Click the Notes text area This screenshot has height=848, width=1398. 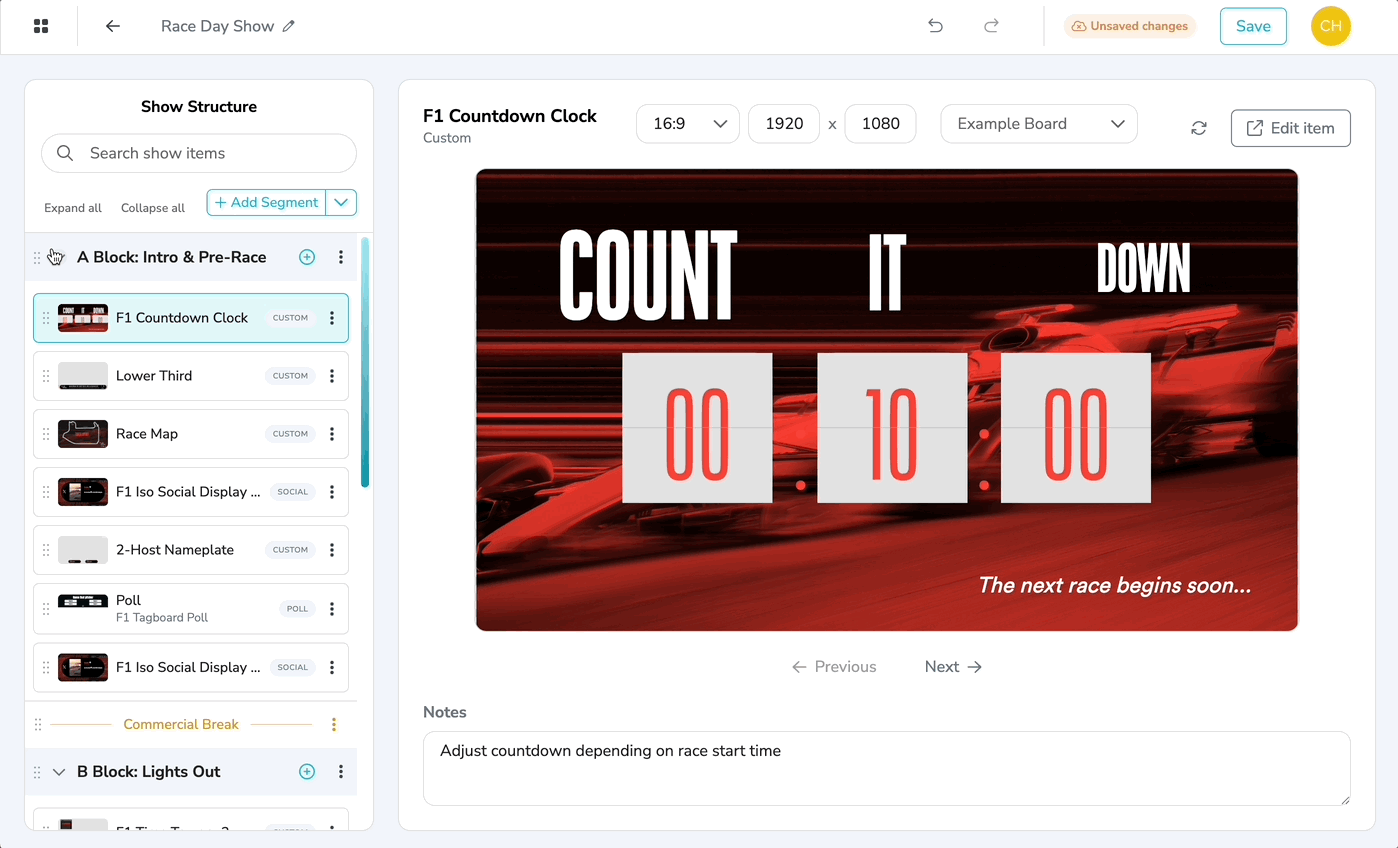tap(887, 768)
